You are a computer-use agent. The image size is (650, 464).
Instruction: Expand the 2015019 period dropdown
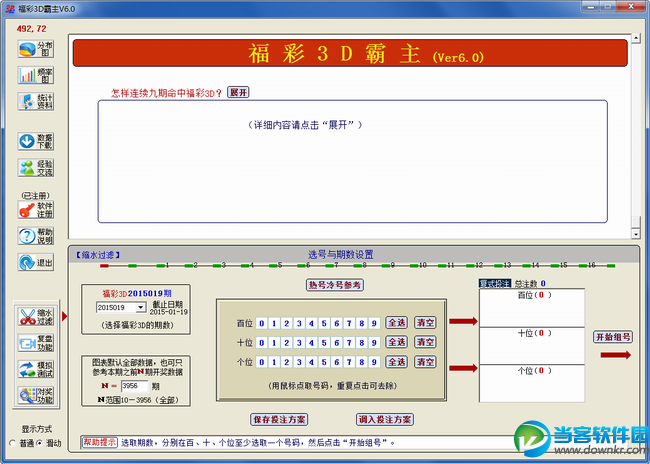[141, 308]
